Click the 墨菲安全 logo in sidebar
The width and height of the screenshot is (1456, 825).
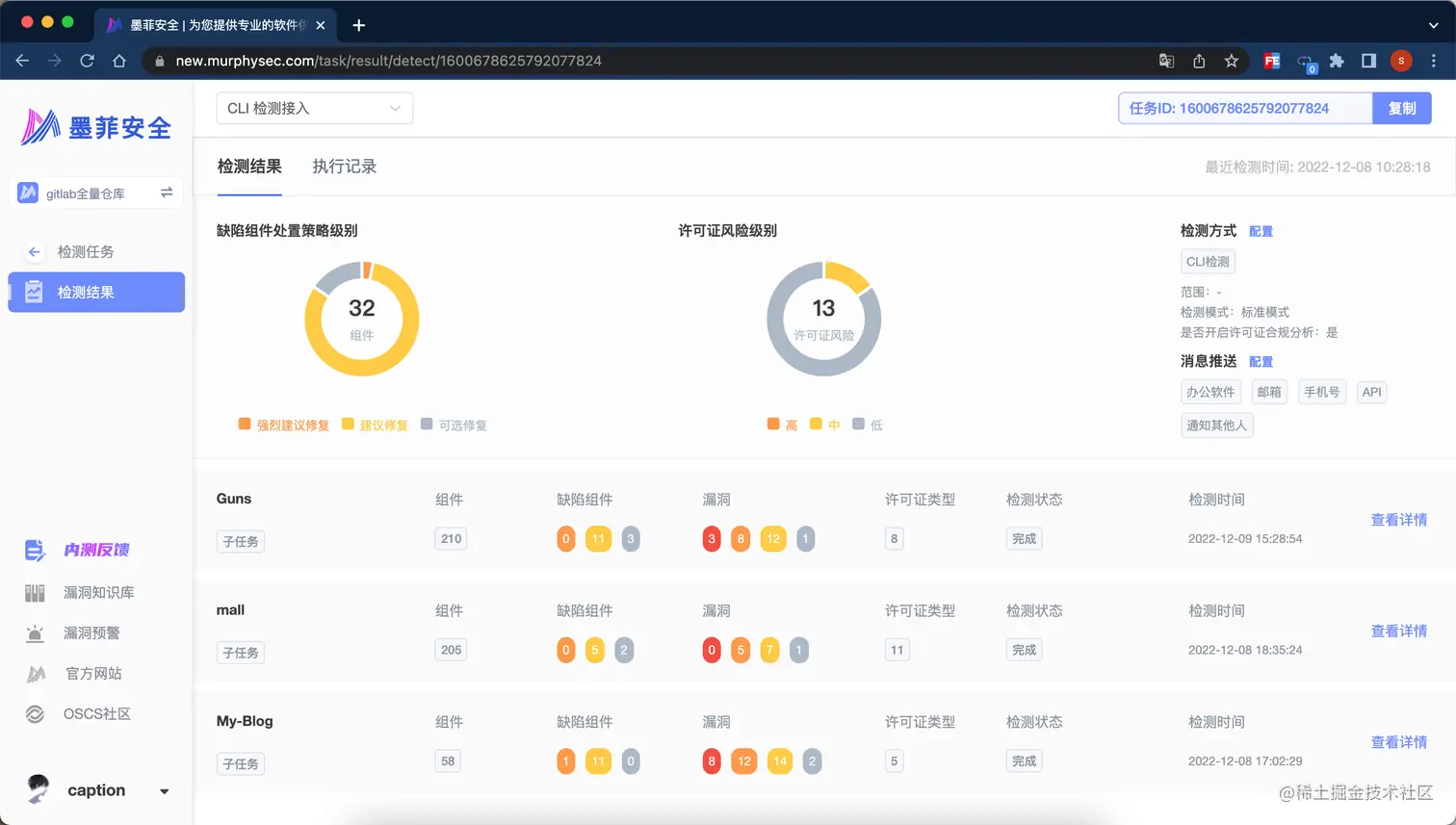click(x=96, y=127)
